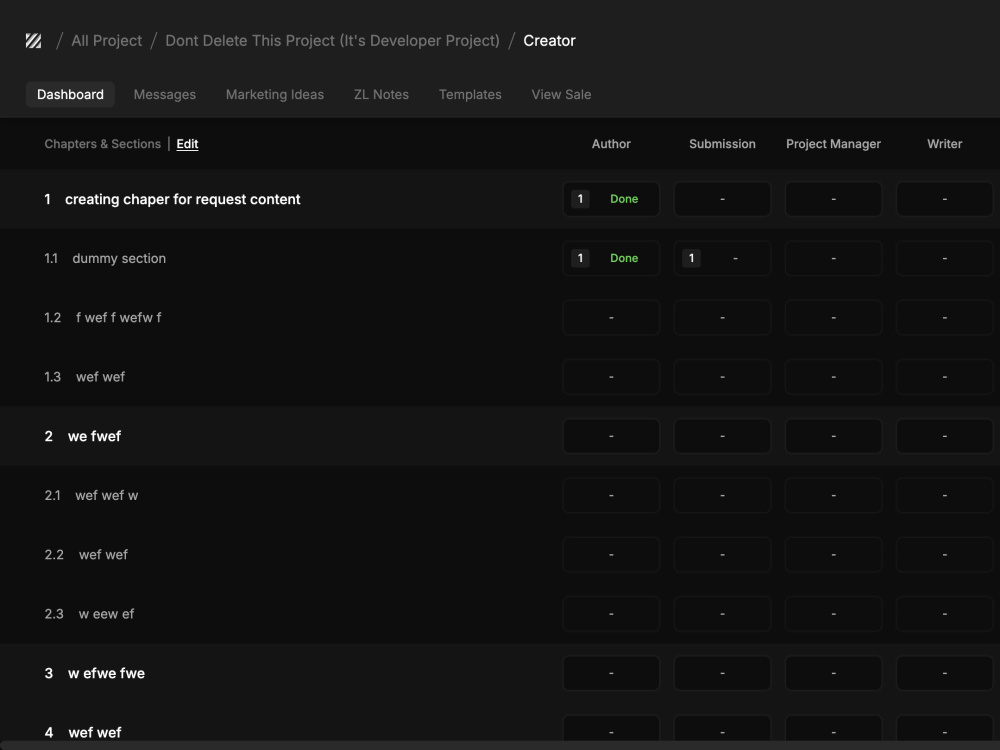Click the Writer column header

point(945,144)
